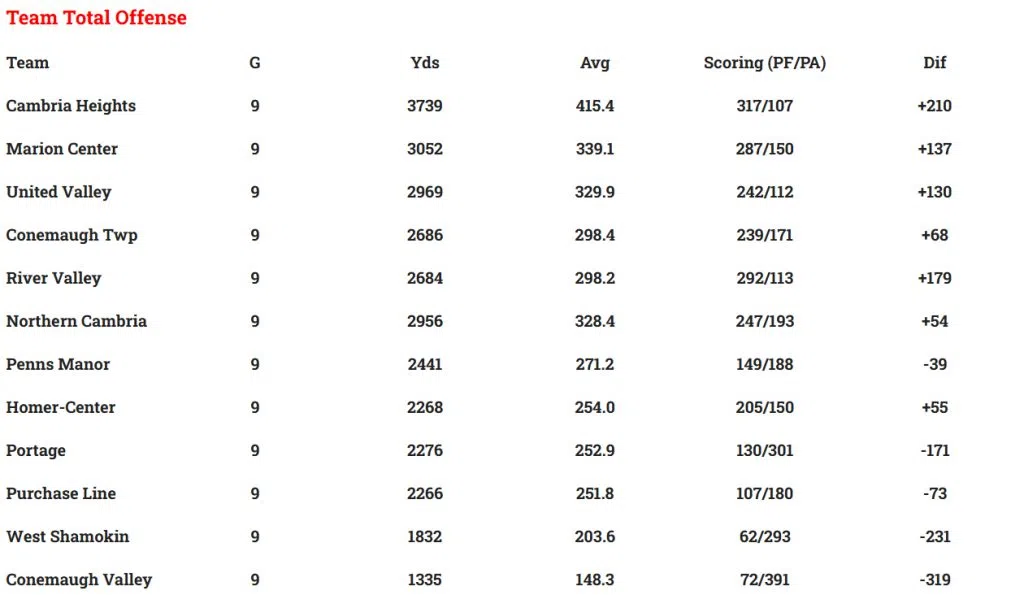Choose Northern Cambria from the team list

click(76, 321)
